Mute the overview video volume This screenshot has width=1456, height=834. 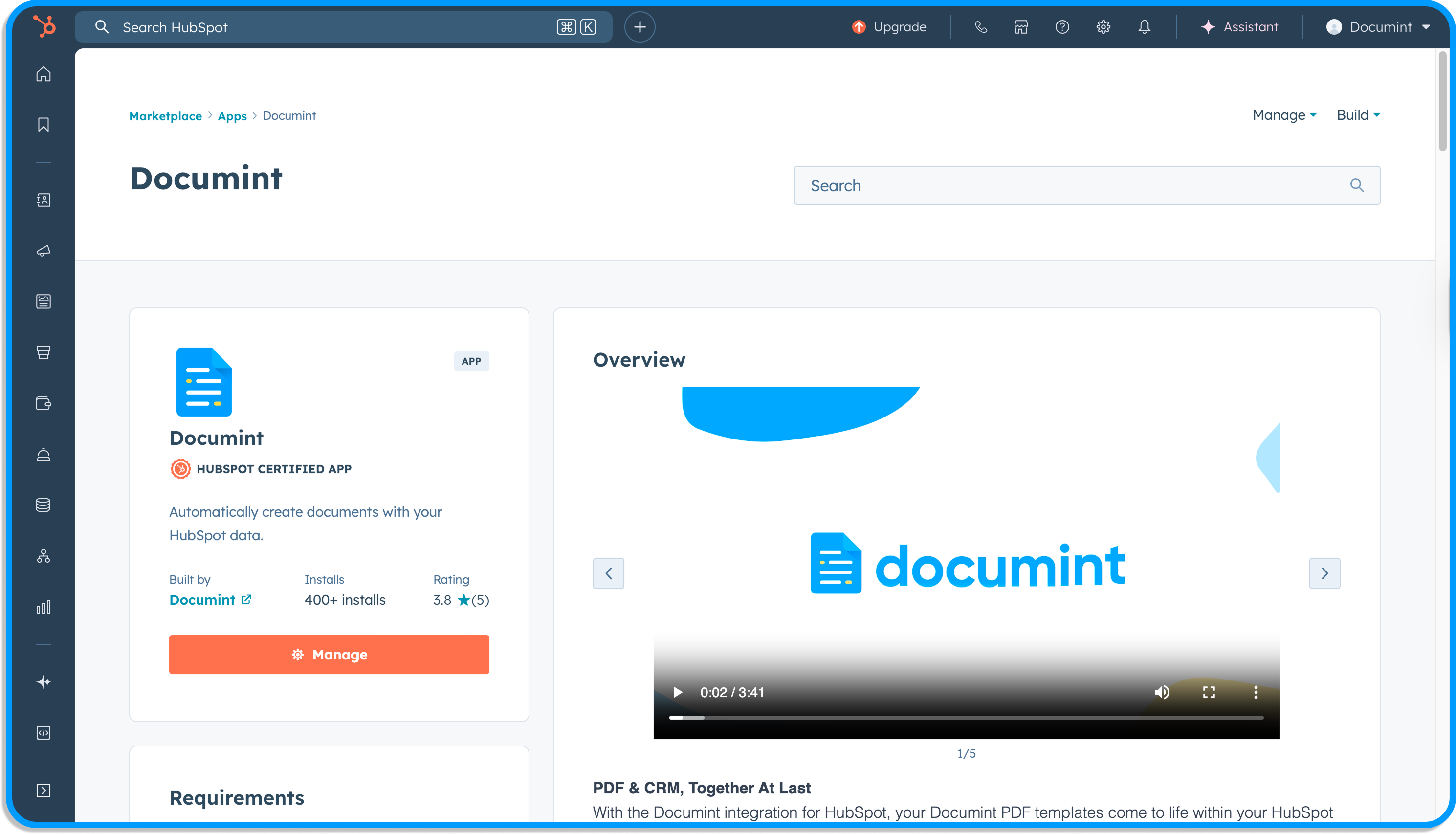pos(1162,692)
